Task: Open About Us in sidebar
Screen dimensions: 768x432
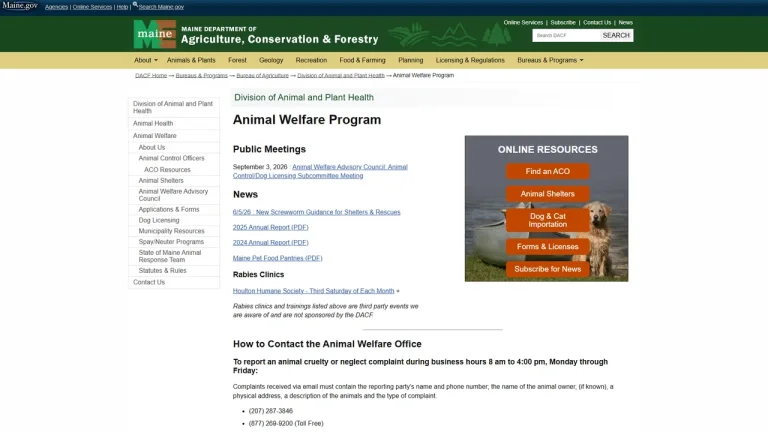Action: click(176, 147)
